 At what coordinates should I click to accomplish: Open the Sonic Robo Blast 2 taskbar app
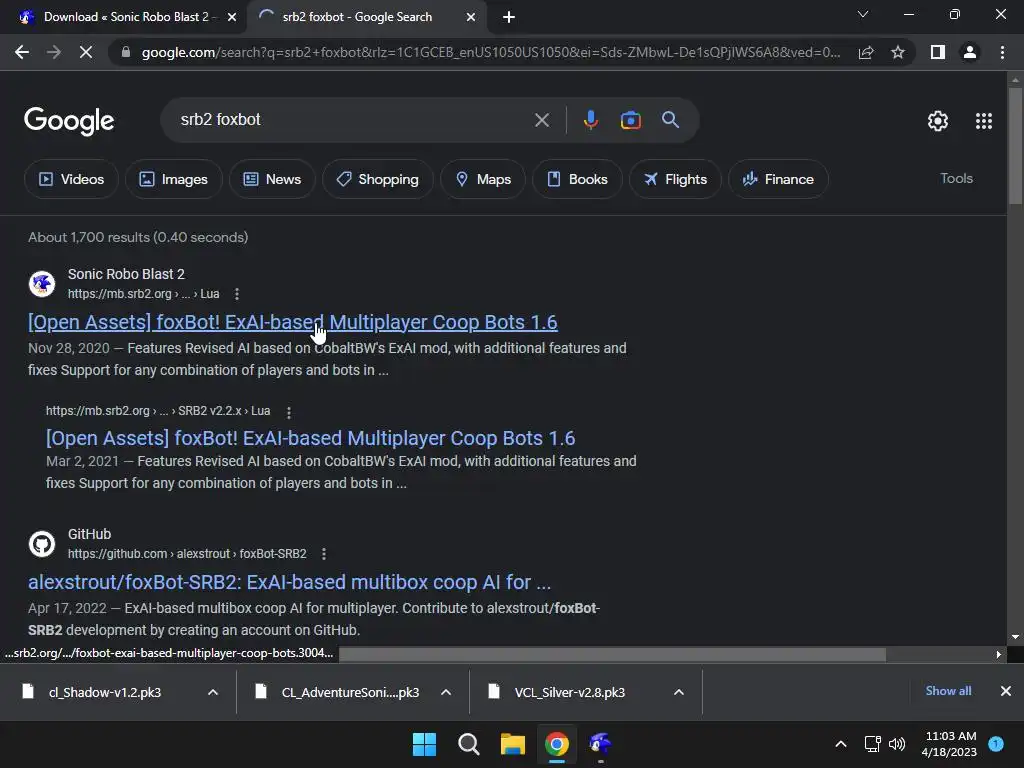tap(600, 744)
